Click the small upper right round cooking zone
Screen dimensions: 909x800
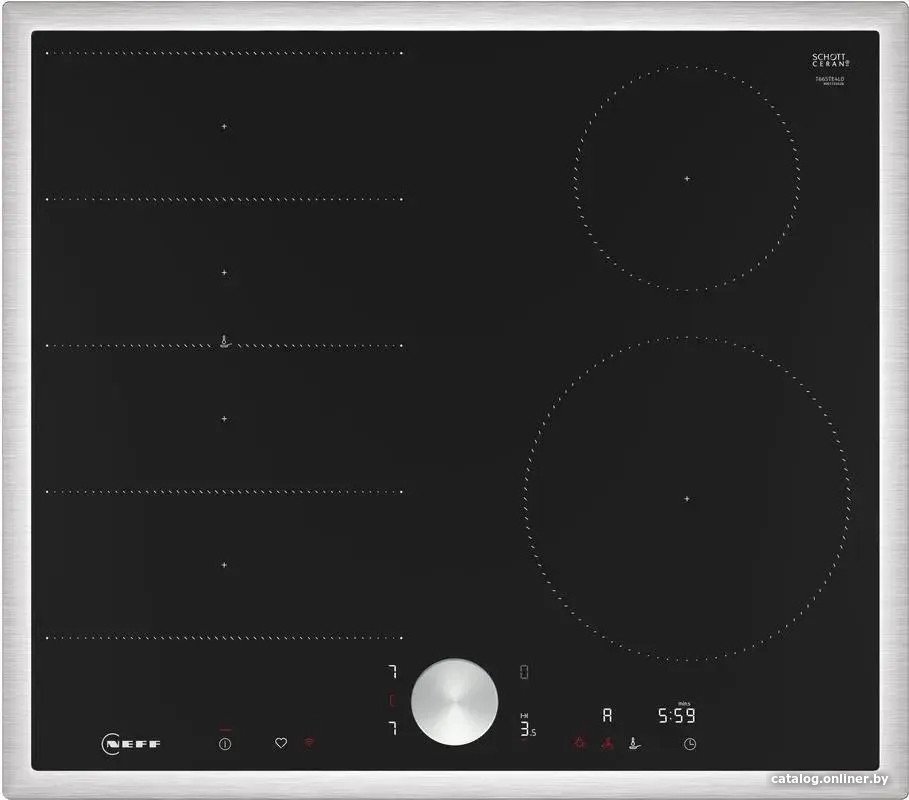(687, 178)
